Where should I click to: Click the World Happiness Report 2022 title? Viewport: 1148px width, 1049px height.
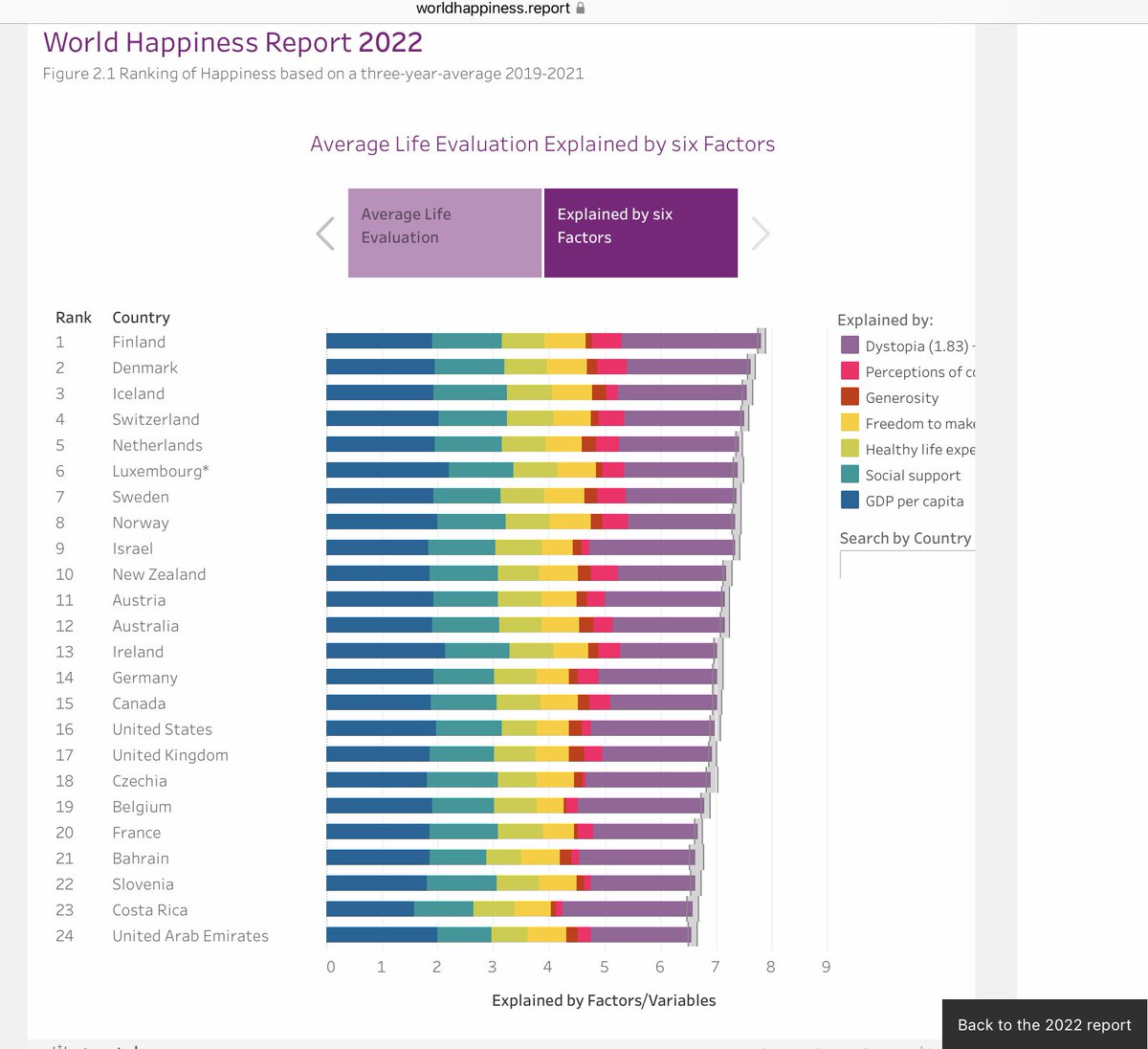tap(232, 43)
